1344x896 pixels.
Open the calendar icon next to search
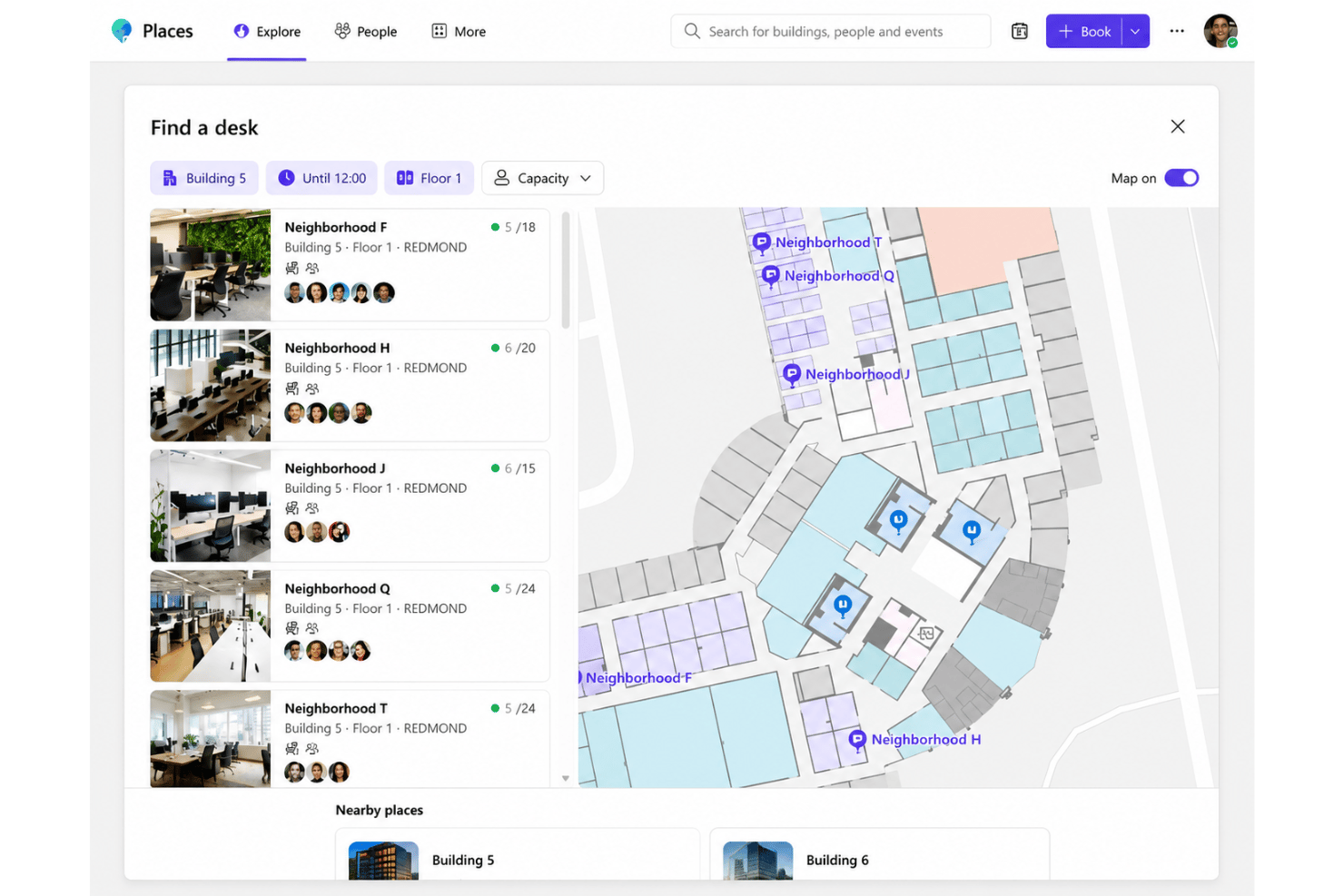[x=1020, y=32]
